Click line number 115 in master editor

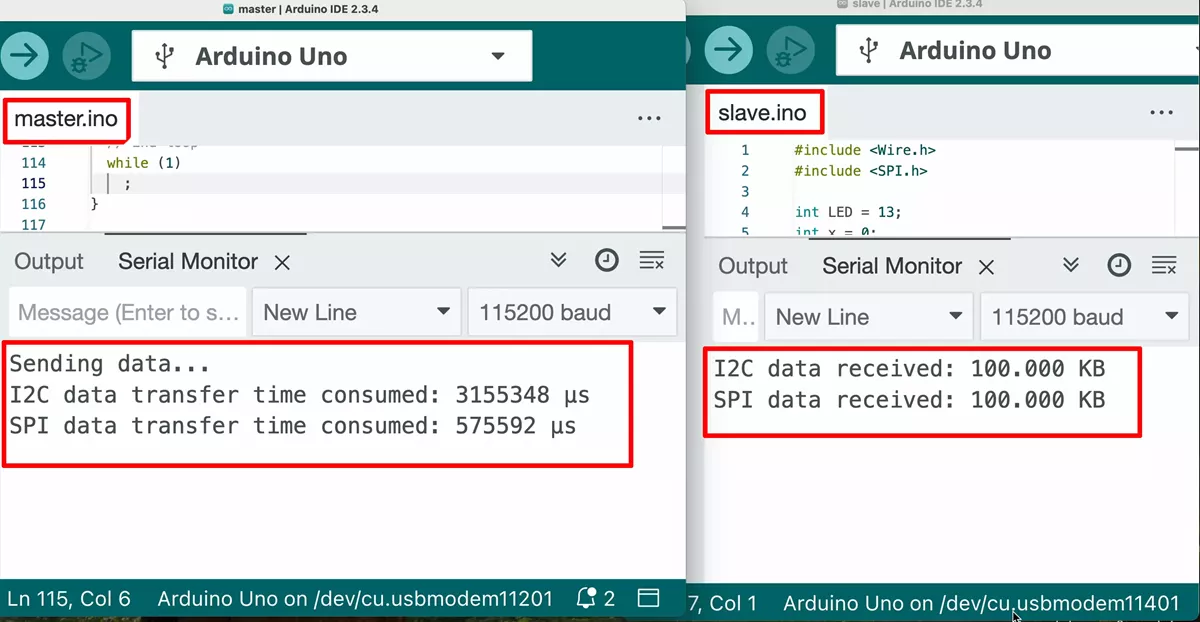pos(33,183)
